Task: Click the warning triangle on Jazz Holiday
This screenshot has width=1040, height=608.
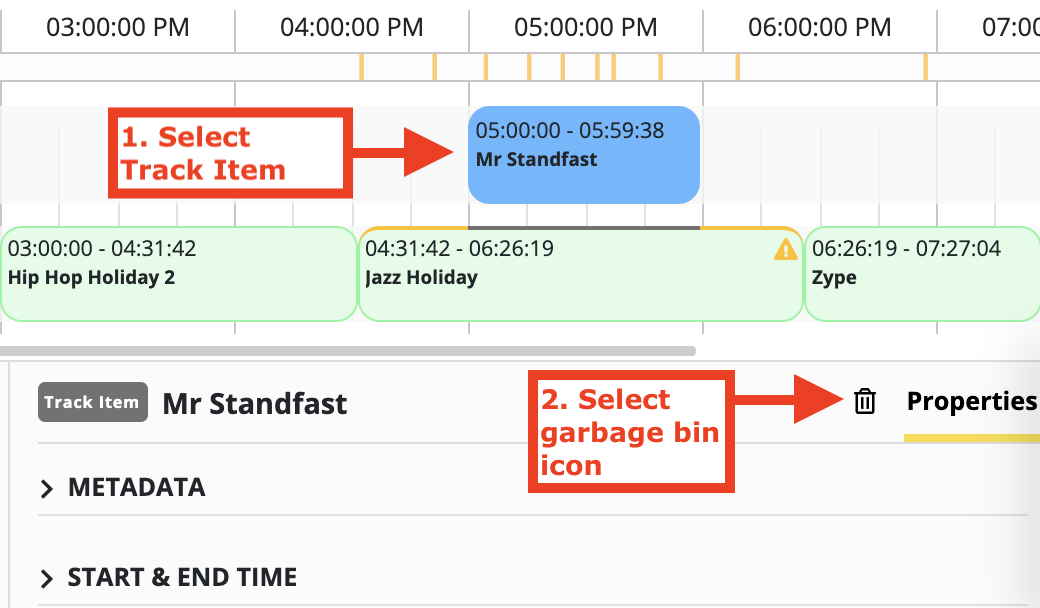Action: pos(786,249)
